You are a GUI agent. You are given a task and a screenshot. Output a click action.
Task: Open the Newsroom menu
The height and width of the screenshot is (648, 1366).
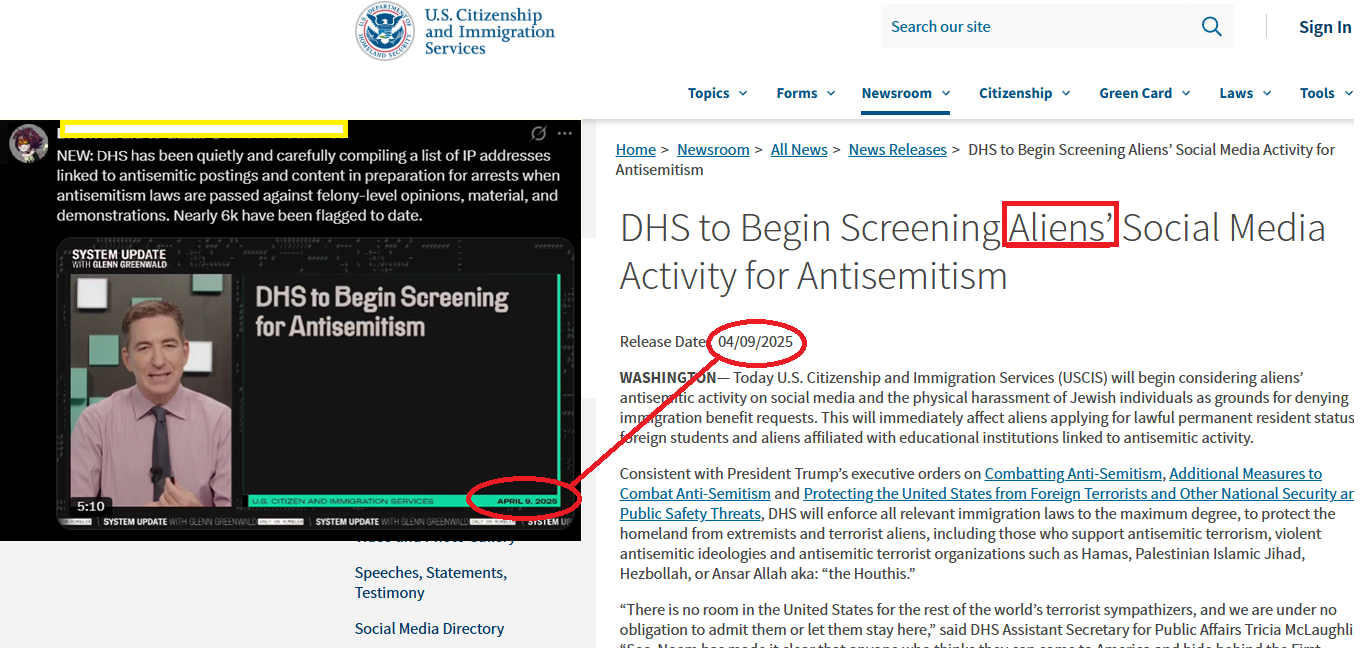[906, 93]
